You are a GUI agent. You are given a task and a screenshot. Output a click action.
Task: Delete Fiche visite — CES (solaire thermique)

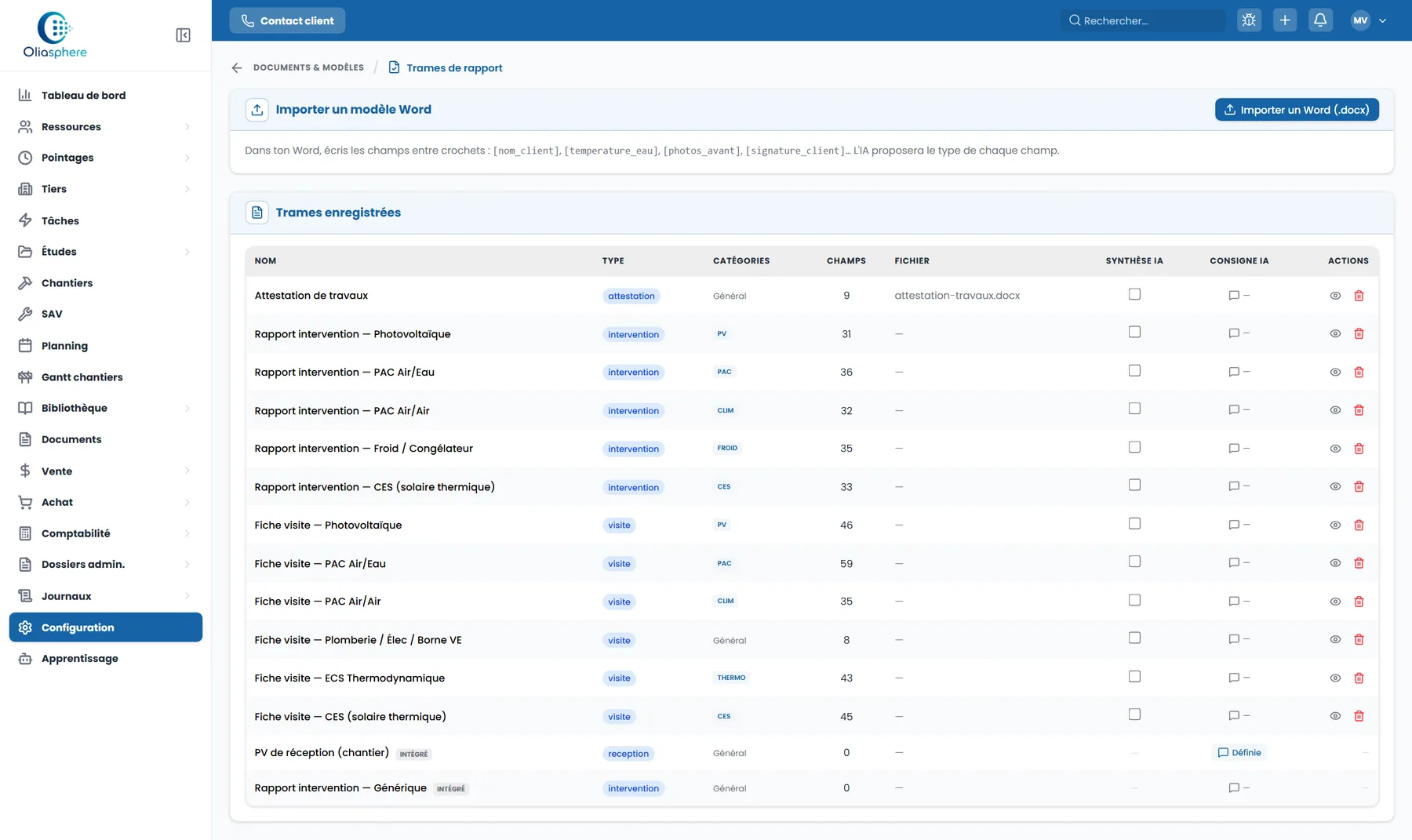[1359, 716]
